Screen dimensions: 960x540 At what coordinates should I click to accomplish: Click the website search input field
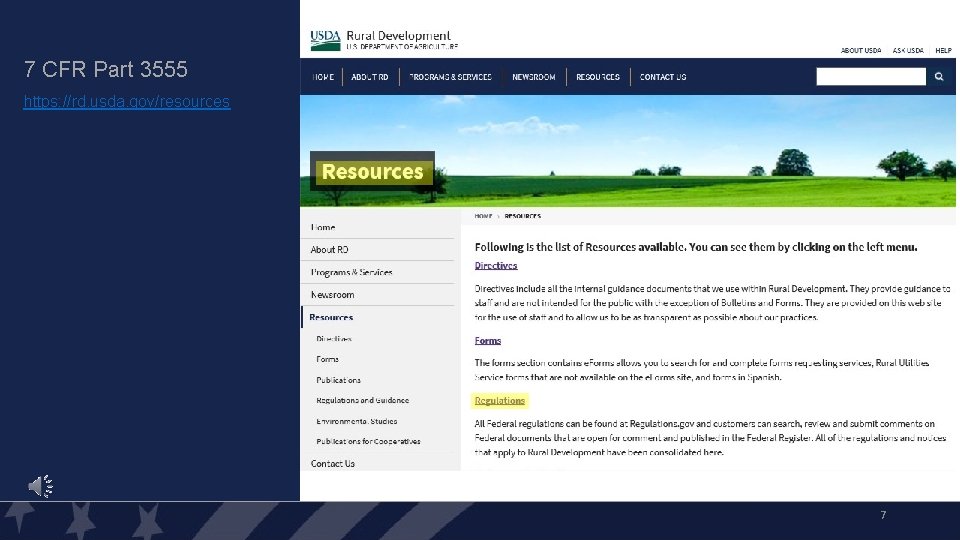click(x=871, y=77)
